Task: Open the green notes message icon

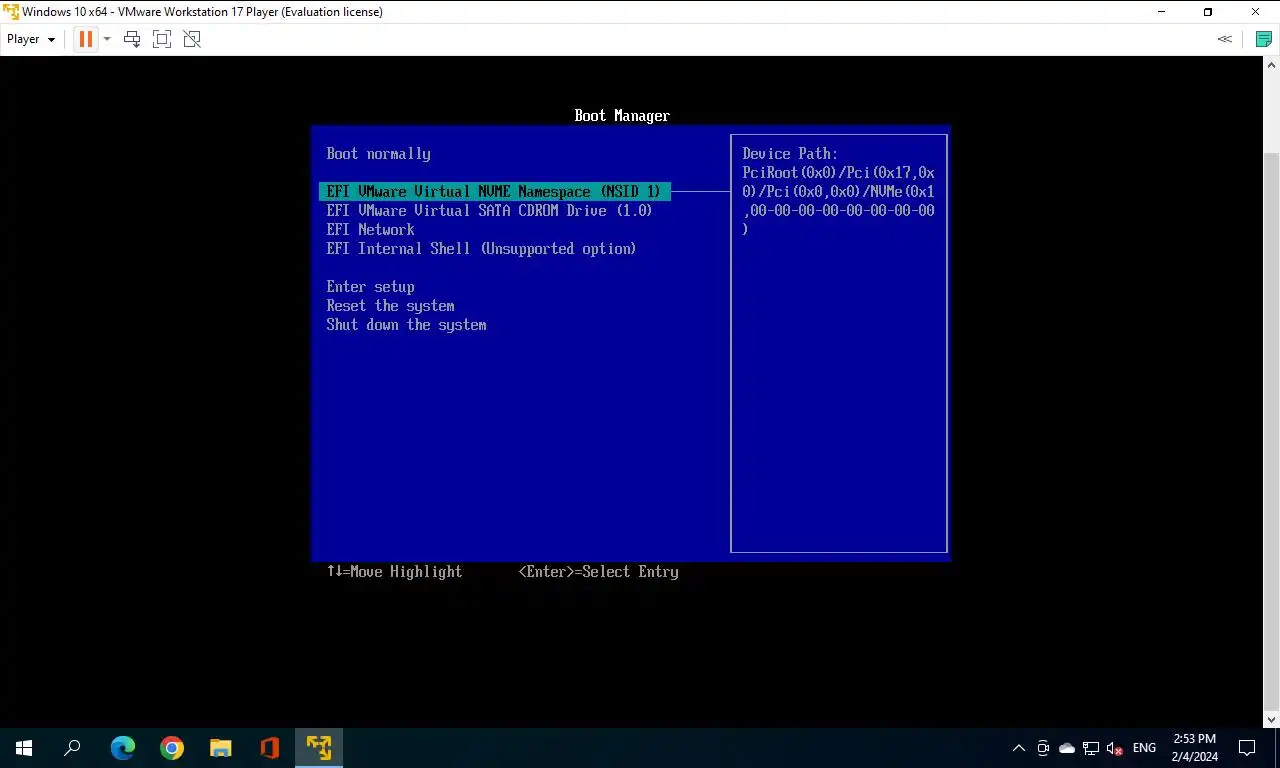Action: click(x=1263, y=39)
